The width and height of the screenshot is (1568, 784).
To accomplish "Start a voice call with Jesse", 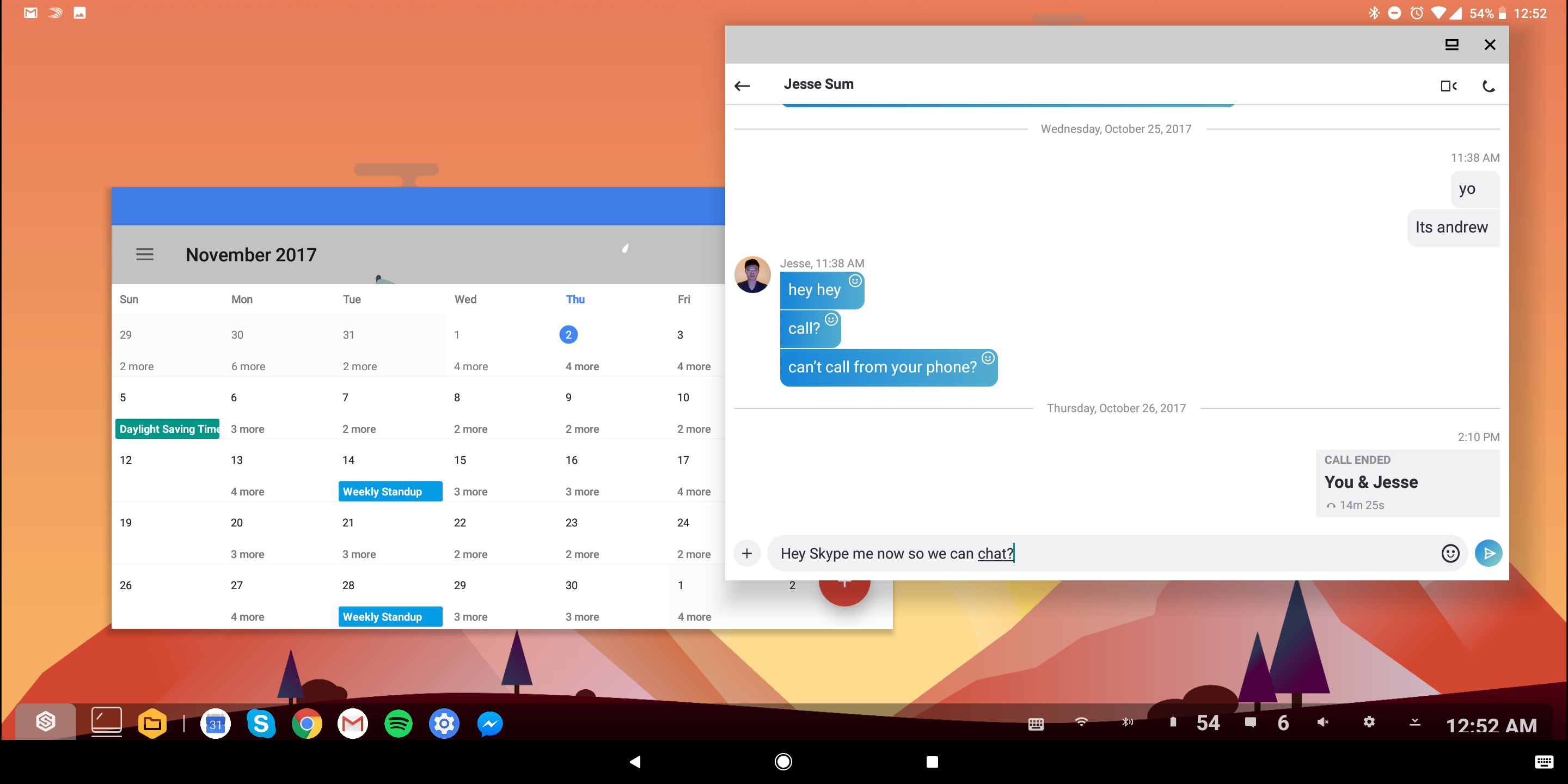I will [1489, 86].
